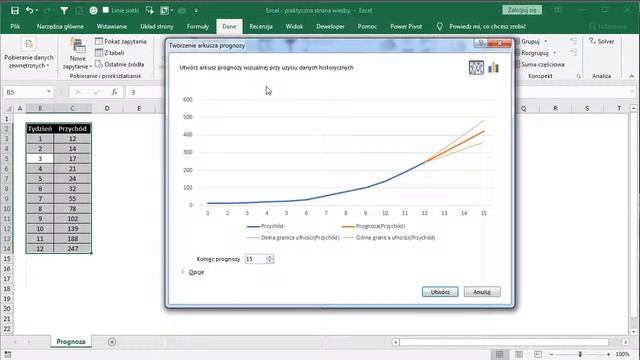Click the macro recording status bar icon
The height and width of the screenshot is (360, 640).
coord(8,354)
